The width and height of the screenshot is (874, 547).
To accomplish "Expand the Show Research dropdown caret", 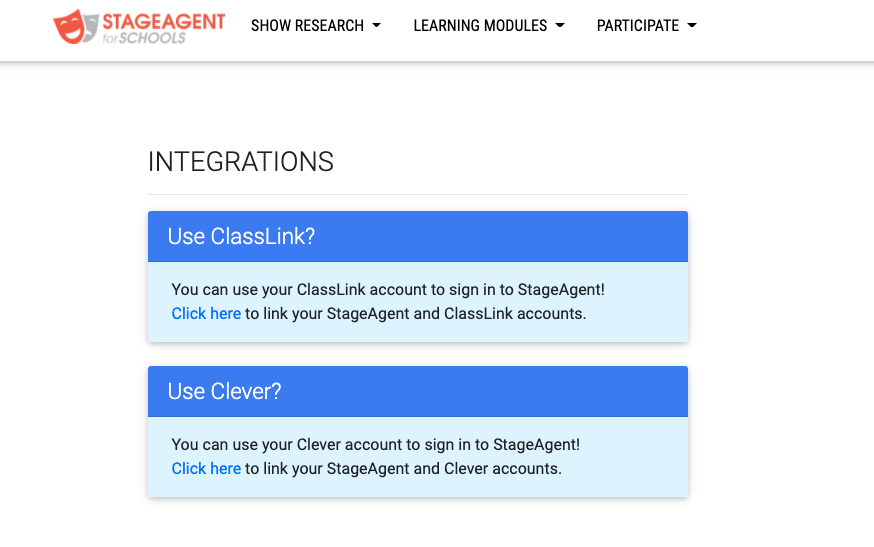I will [x=376, y=26].
